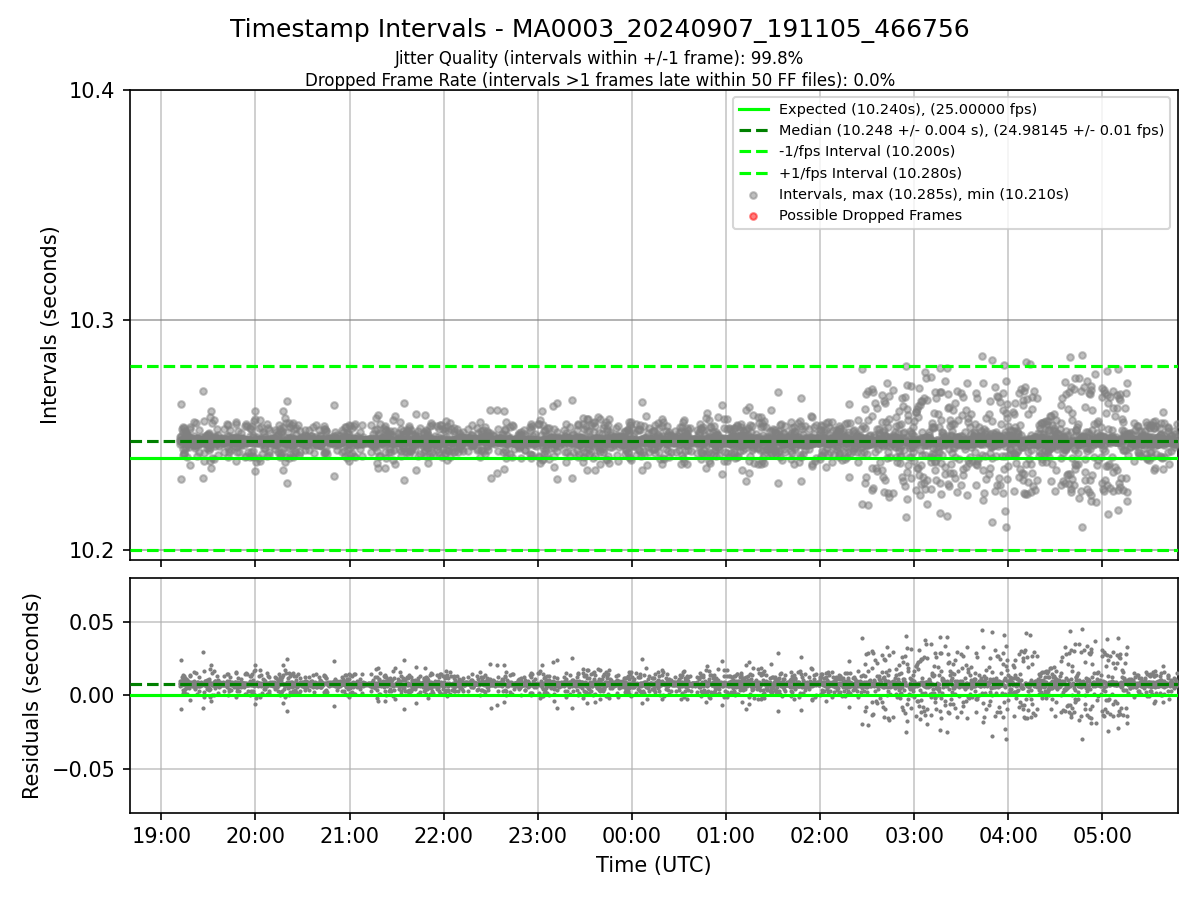This screenshot has height=900, width=1200.
Task: Click the 19:00 time tick label
Action: click(161, 835)
